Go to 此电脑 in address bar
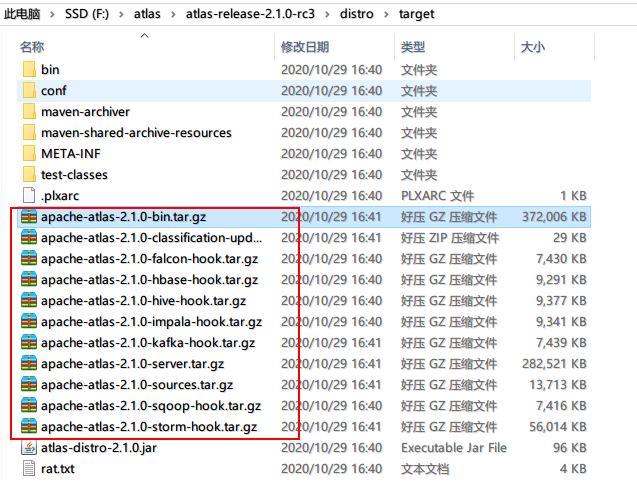The width and height of the screenshot is (637, 482). pyautogui.click(x=24, y=15)
